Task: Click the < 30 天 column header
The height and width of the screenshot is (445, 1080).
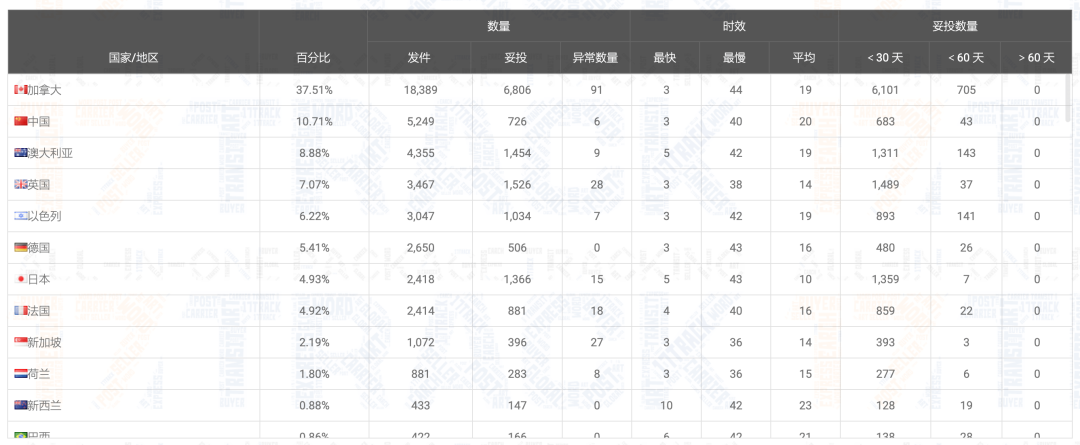Action: point(885,58)
